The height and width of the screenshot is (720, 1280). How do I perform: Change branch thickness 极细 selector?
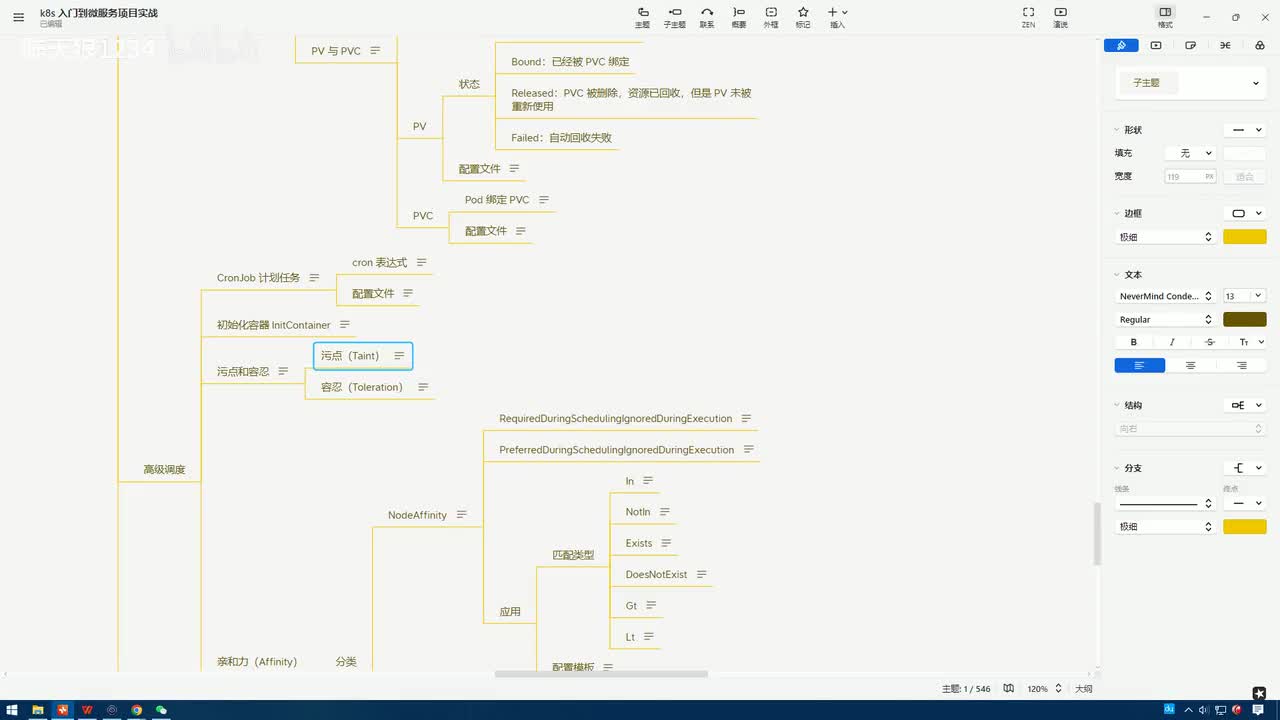(1165, 526)
